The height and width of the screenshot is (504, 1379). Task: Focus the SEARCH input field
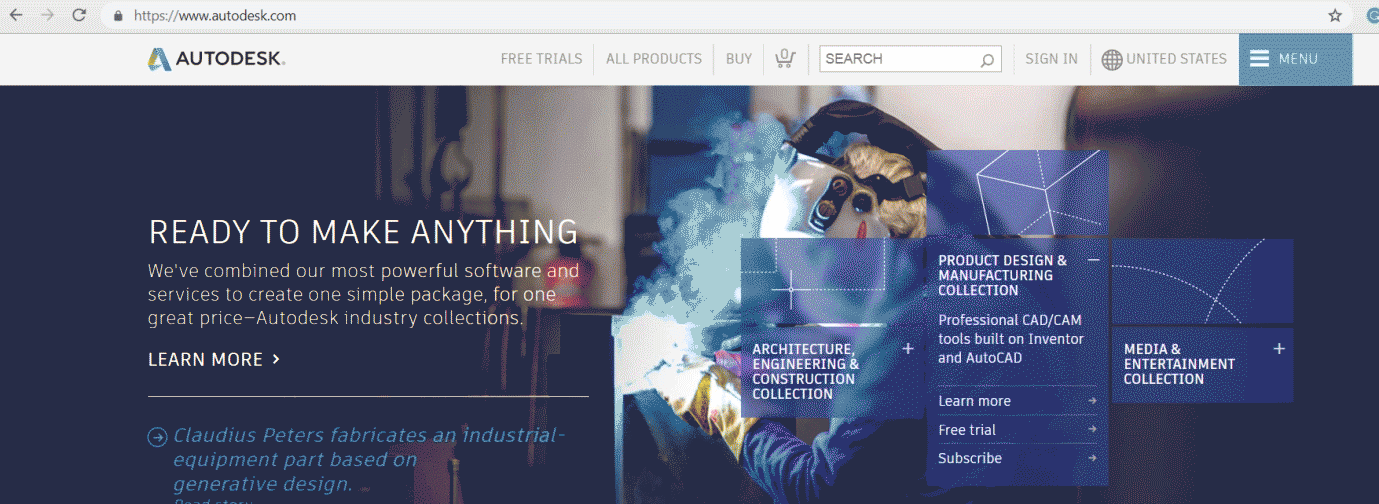click(900, 59)
